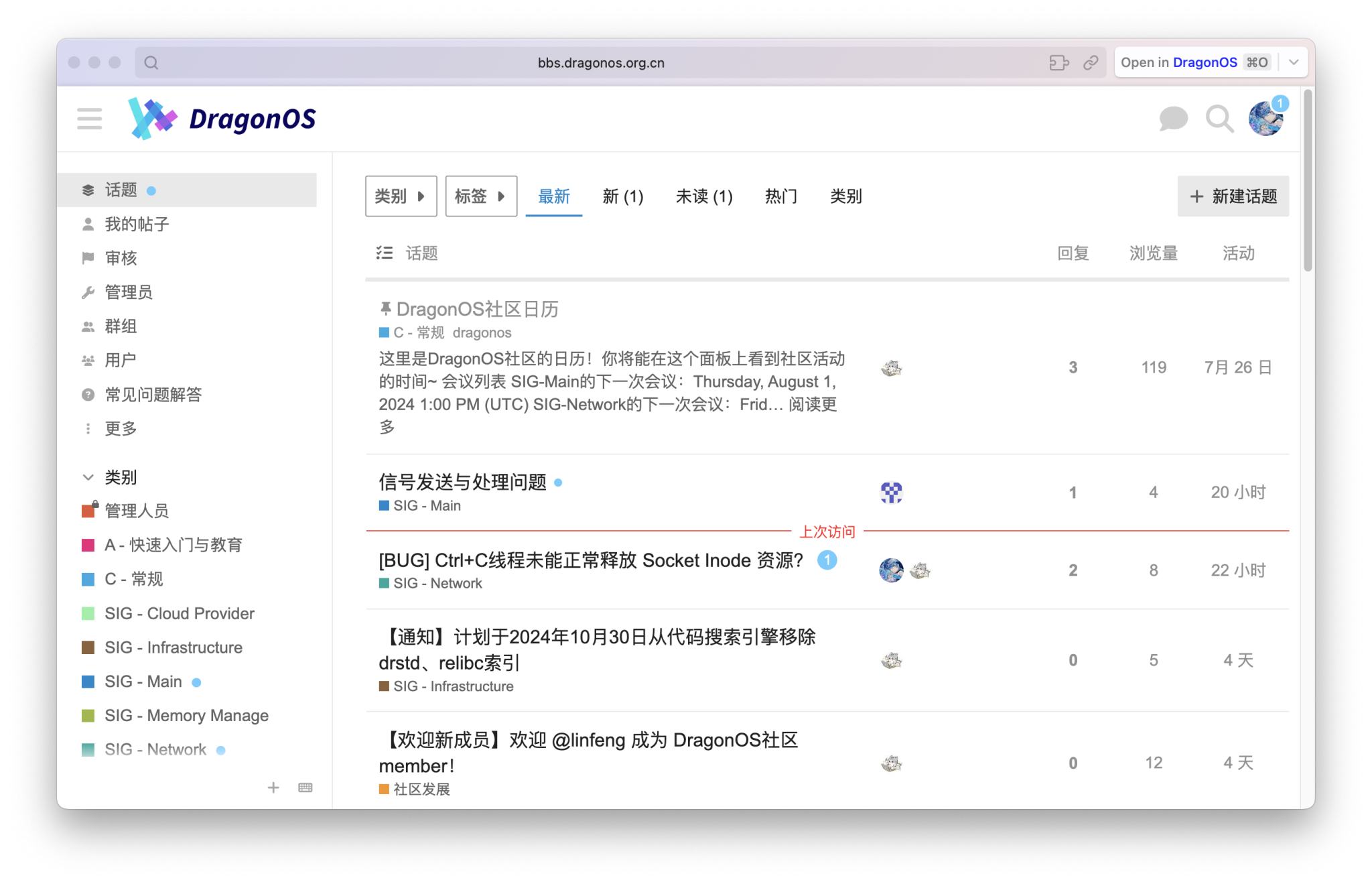Screen dimensions: 1372x884
Task: Open the 信号发送与处理问题 topic
Action: (464, 482)
